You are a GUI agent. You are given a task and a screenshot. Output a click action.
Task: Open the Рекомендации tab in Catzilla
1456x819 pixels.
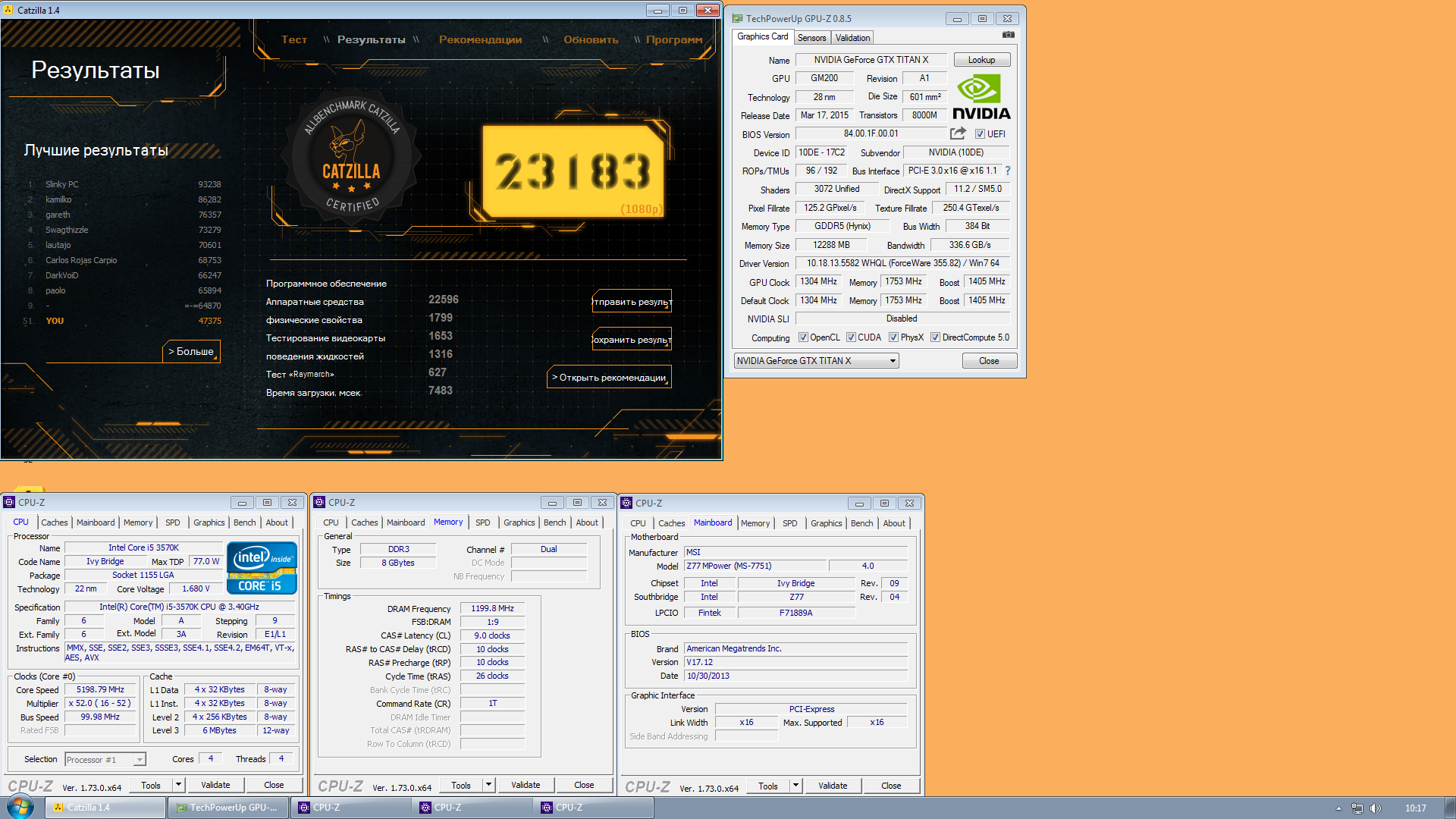480,39
